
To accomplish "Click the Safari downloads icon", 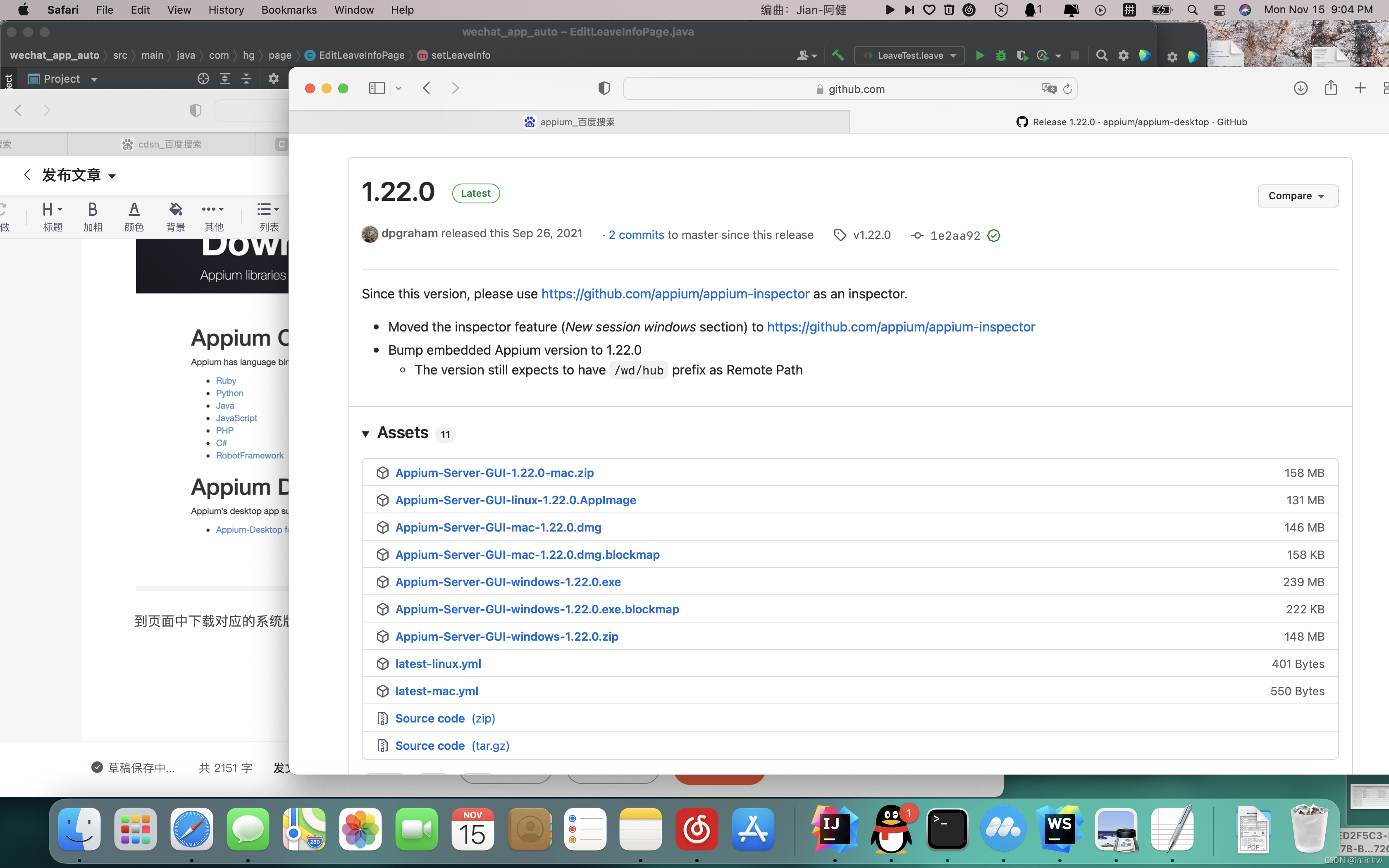I will (1301, 88).
